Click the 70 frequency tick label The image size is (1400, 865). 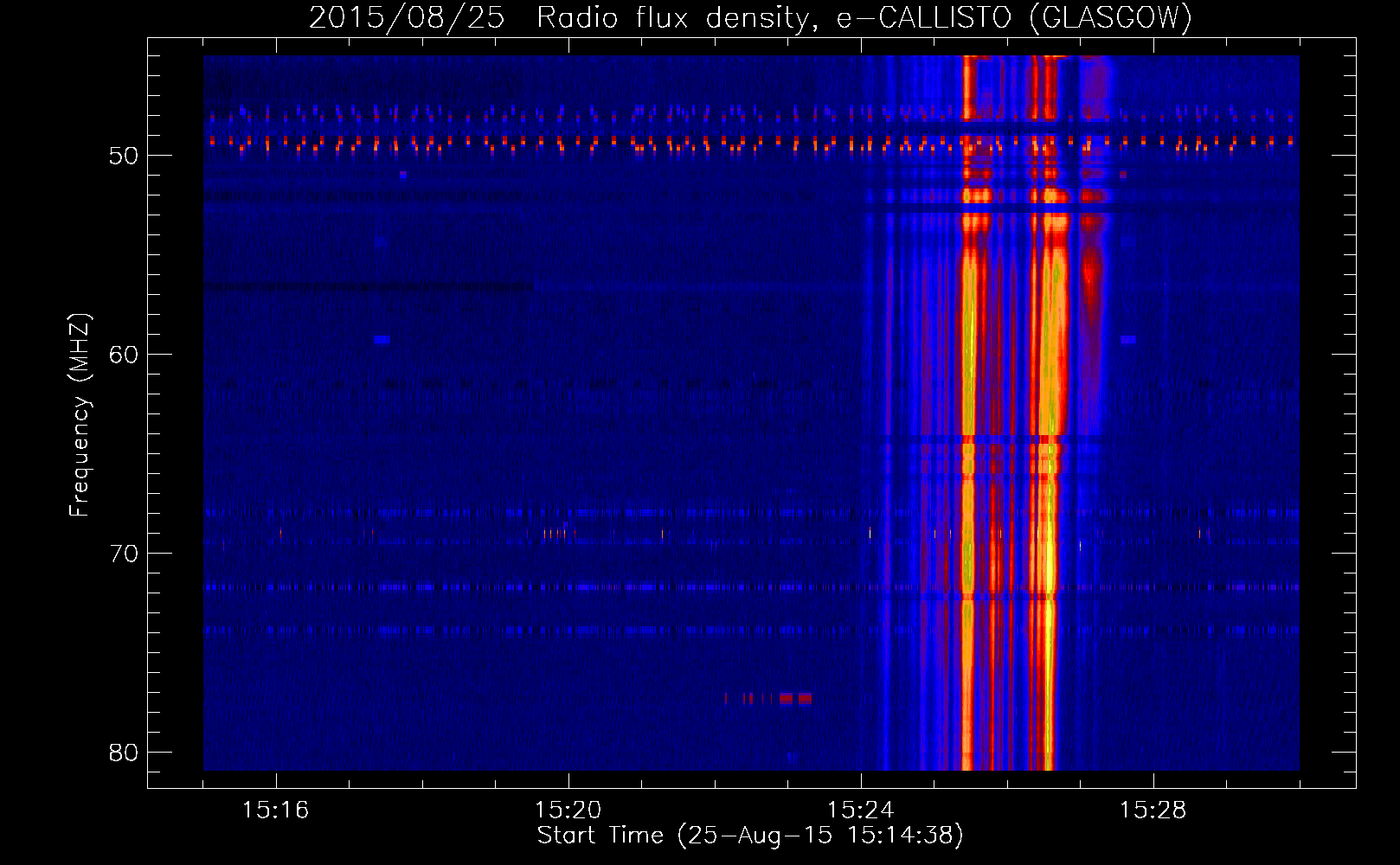coord(124,554)
